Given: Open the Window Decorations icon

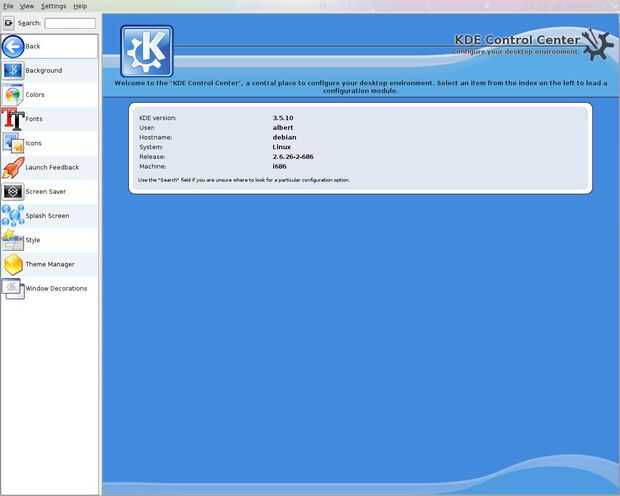Looking at the screenshot, I should pos(13,289).
